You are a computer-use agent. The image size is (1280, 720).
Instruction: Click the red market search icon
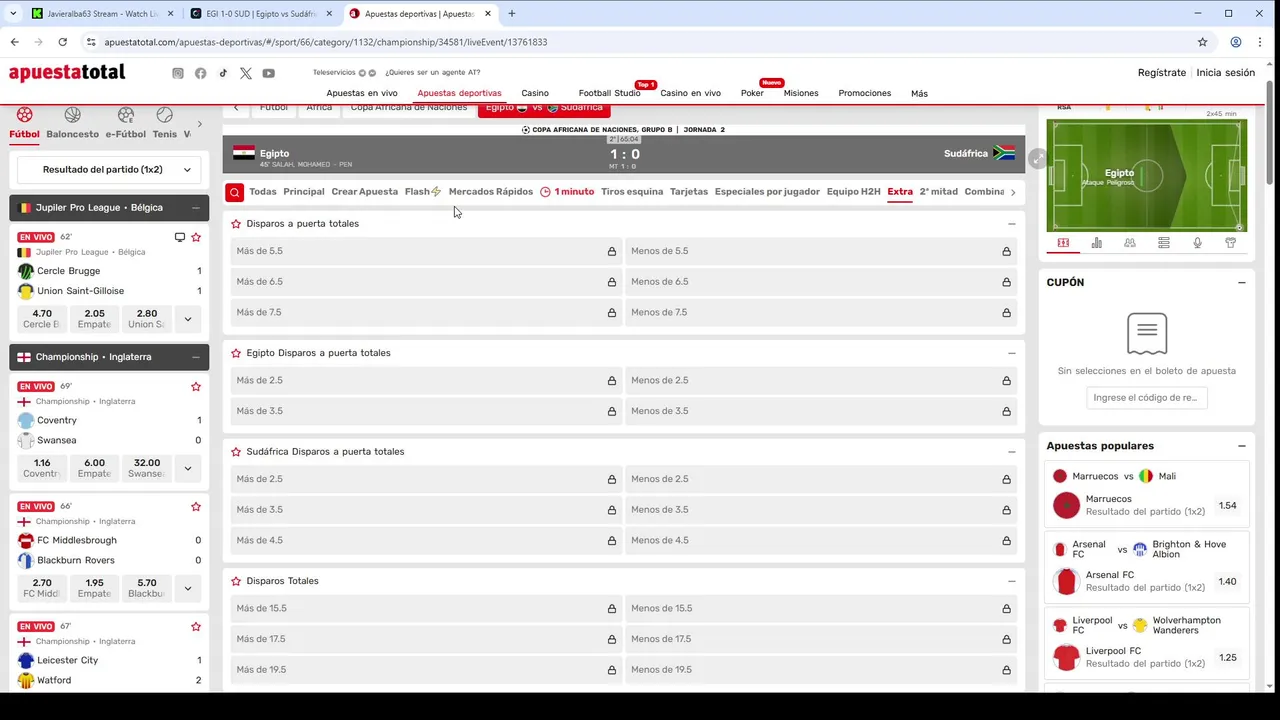click(234, 192)
